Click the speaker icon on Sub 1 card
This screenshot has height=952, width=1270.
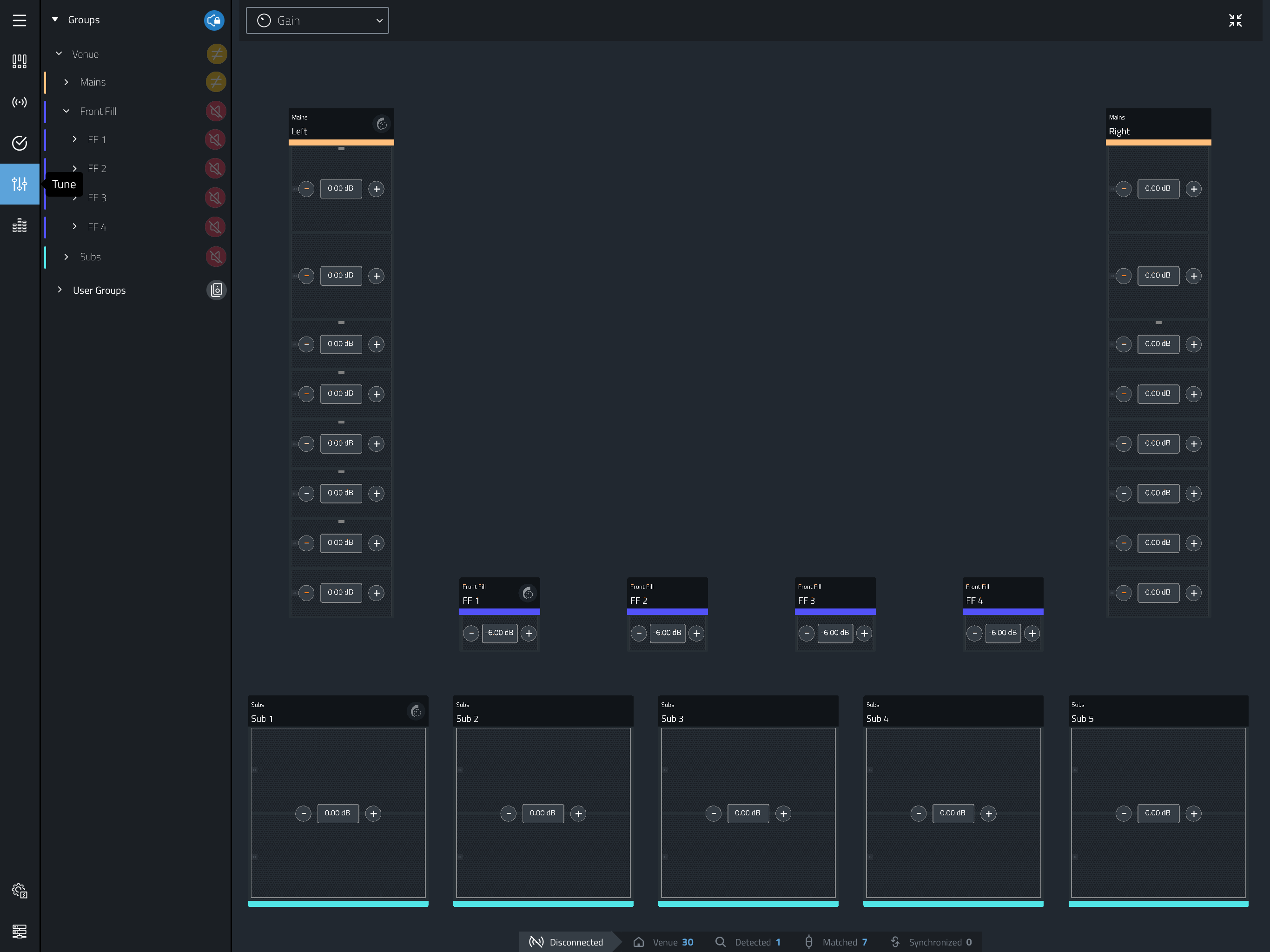click(x=416, y=712)
